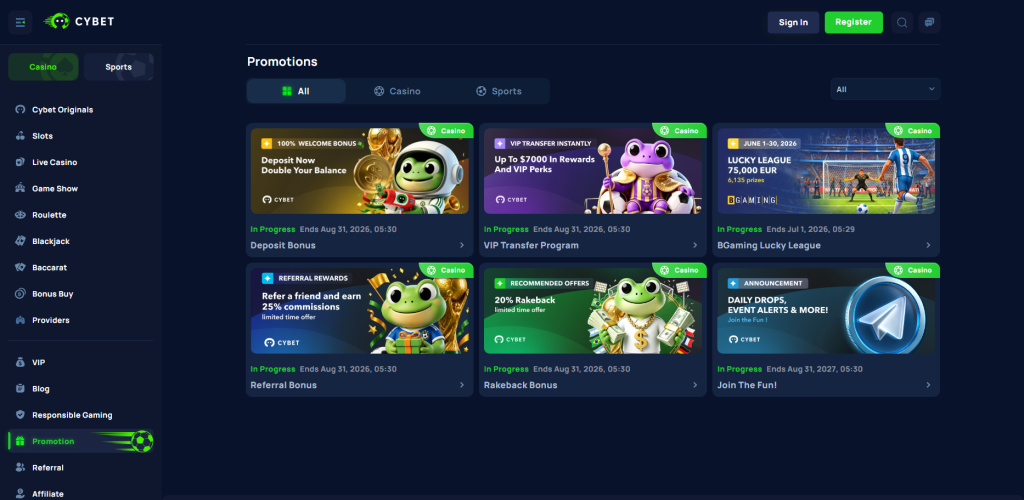This screenshot has width=1024, height=500.
Task: Click the Bonus Buy icon
Action: click(x=20, y=294)
